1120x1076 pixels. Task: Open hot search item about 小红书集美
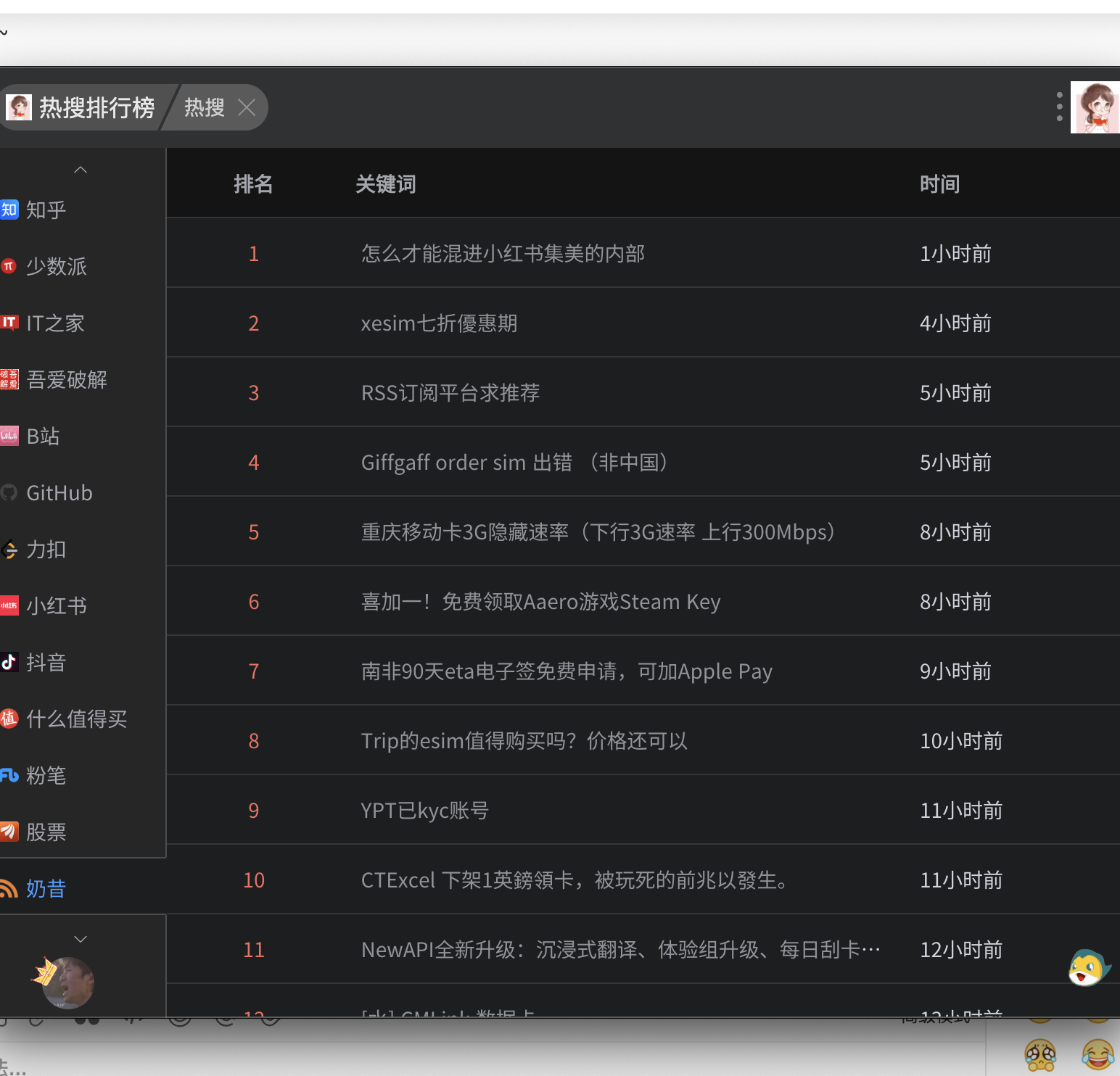pyautogui.click(x=503, y=253)
